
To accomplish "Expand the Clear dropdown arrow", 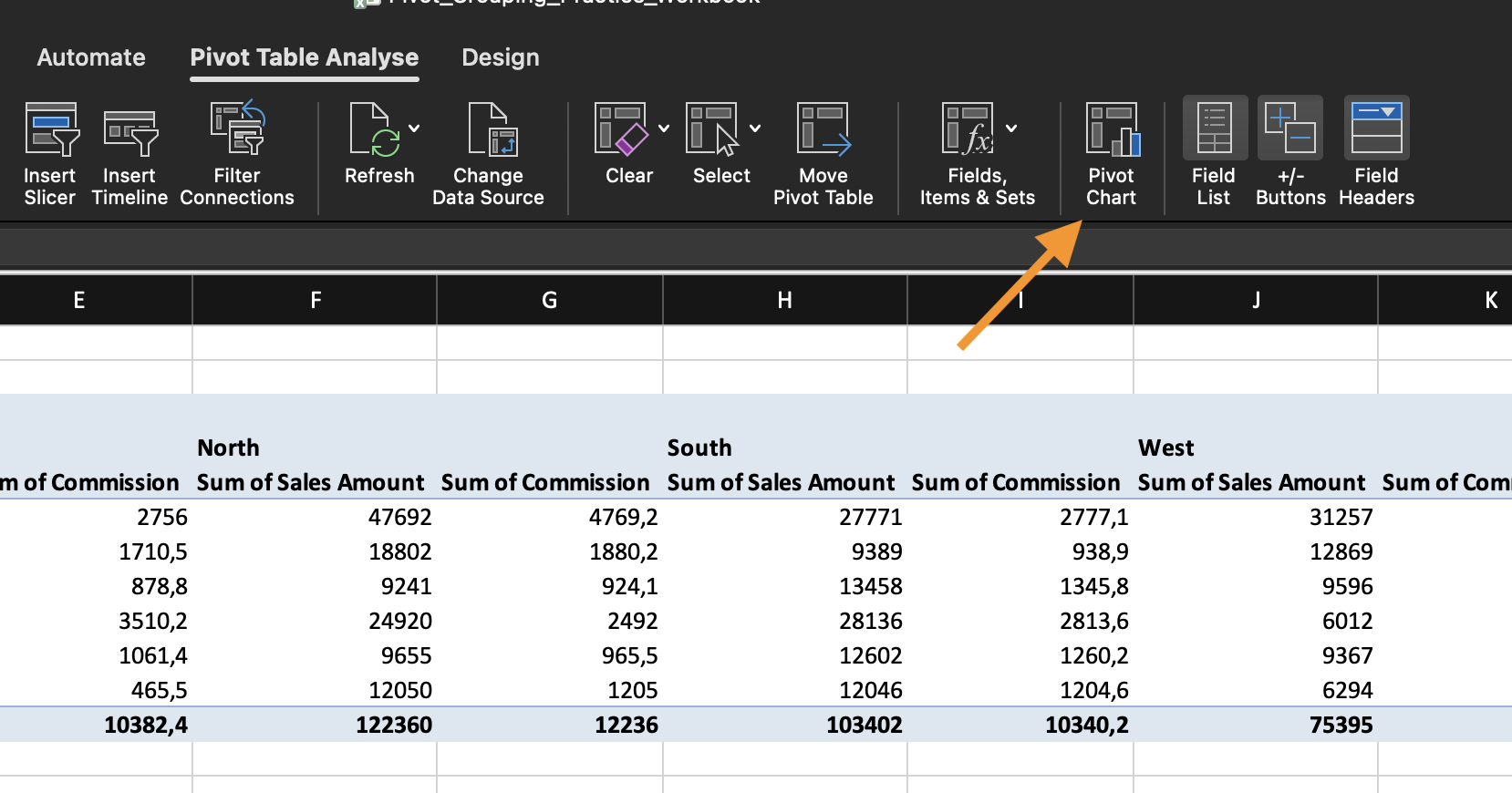I will (x=664, y=129).
